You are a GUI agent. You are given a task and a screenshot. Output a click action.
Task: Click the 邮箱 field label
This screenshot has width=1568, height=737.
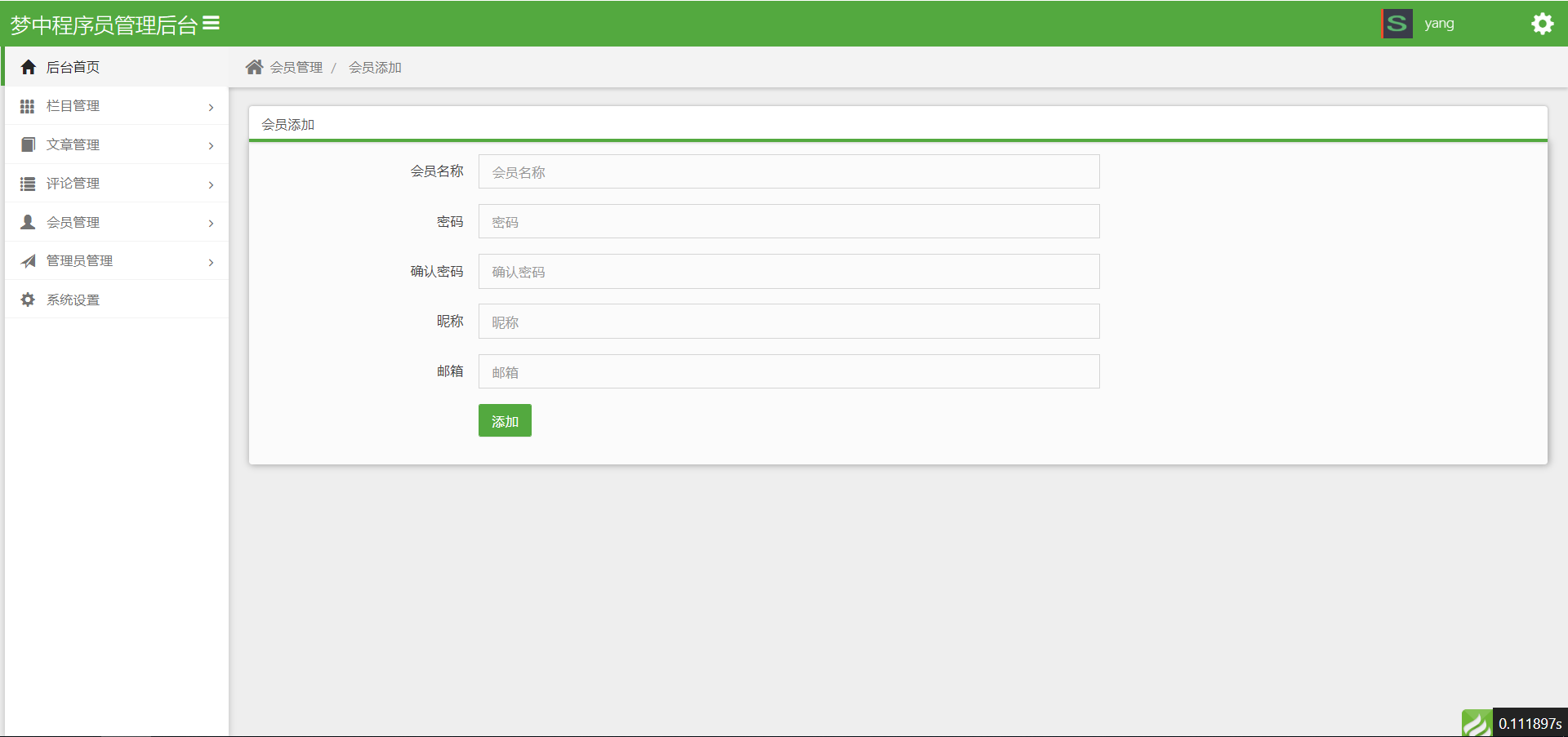point(450,371)
